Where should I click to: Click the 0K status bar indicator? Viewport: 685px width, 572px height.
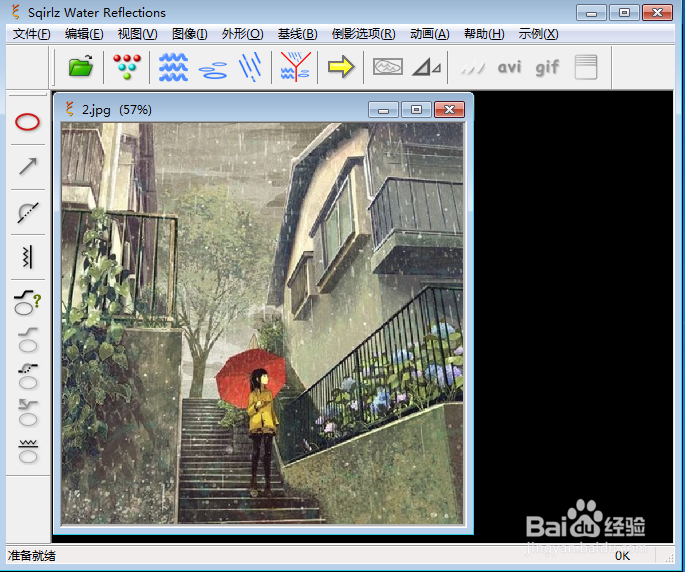pyautogui.click(x=622, y=556)
